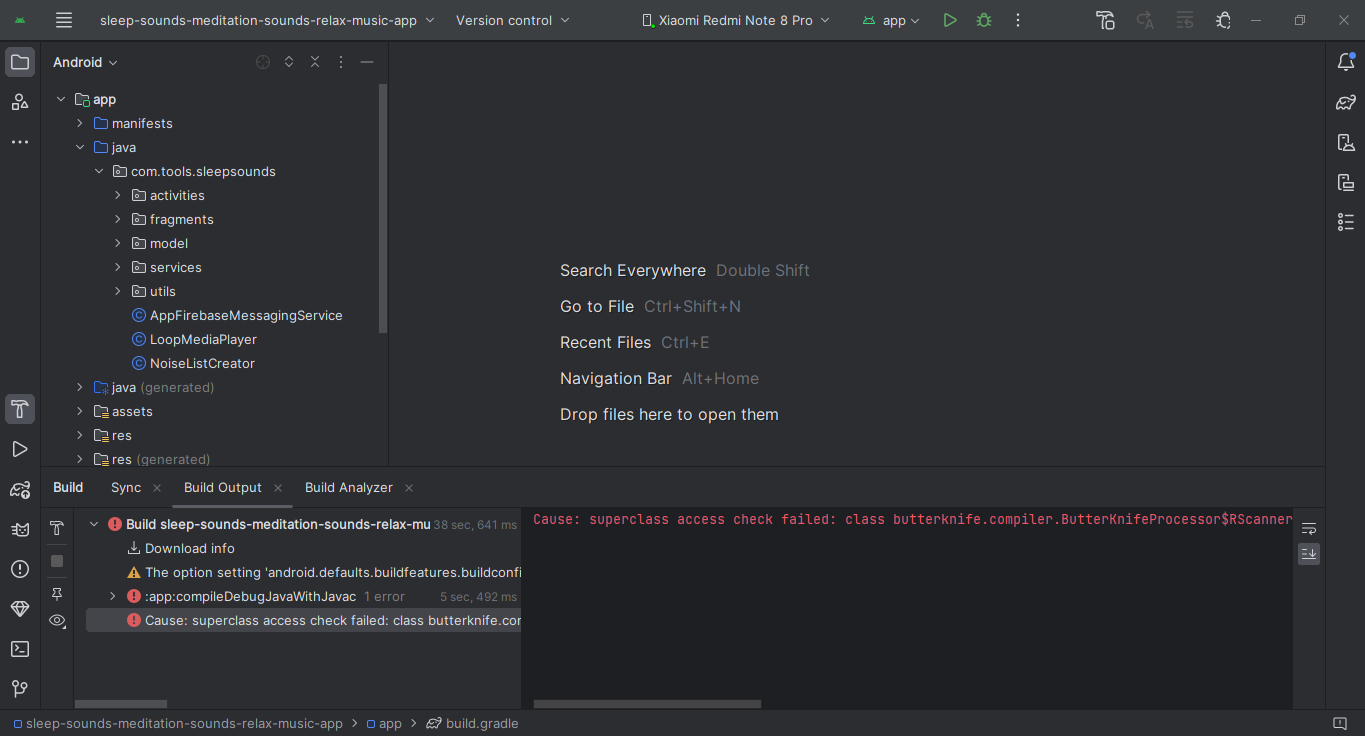Toggle build view filter eye icon
The width and height of the screenshot is (1365, 736).
pyautogui.click(x=57, y=621)
